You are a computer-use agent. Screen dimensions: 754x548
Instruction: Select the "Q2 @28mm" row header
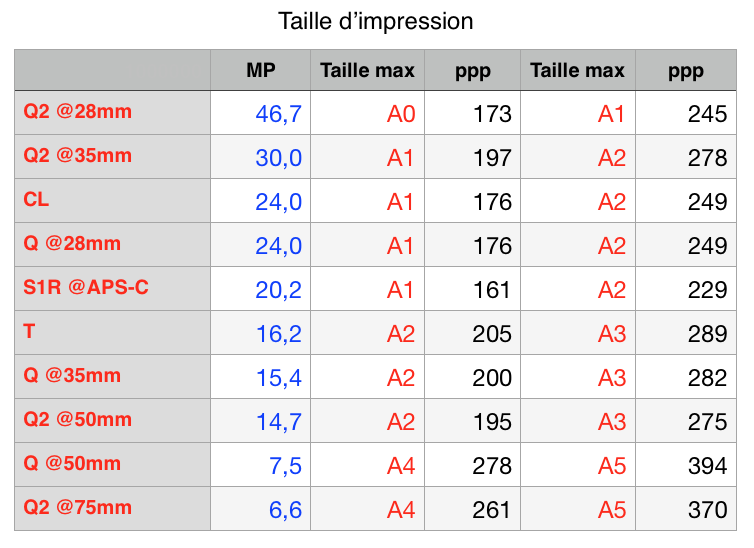(x=78, y=112)
